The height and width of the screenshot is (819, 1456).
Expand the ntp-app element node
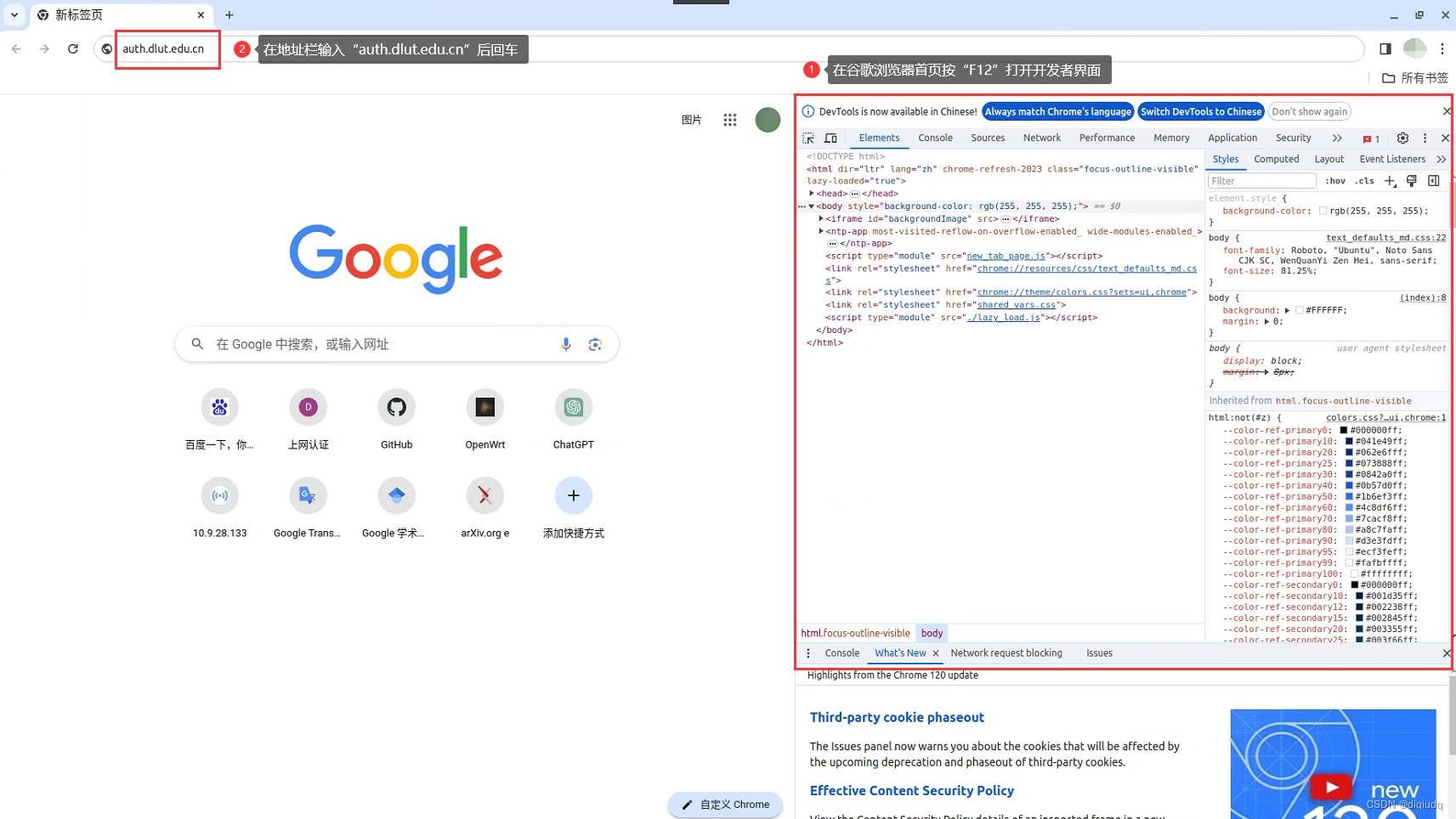click(x=821, y=231)
